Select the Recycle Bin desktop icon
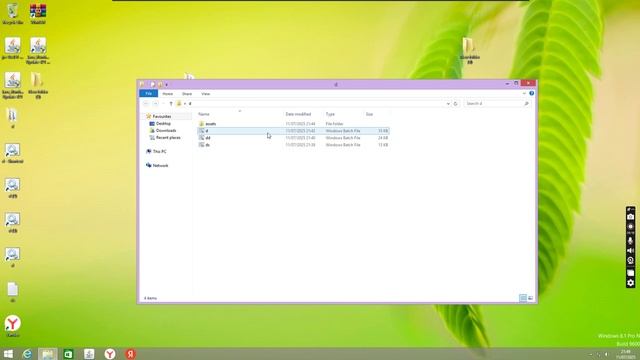Screen dimensions: 640x360 pos(13,13)
